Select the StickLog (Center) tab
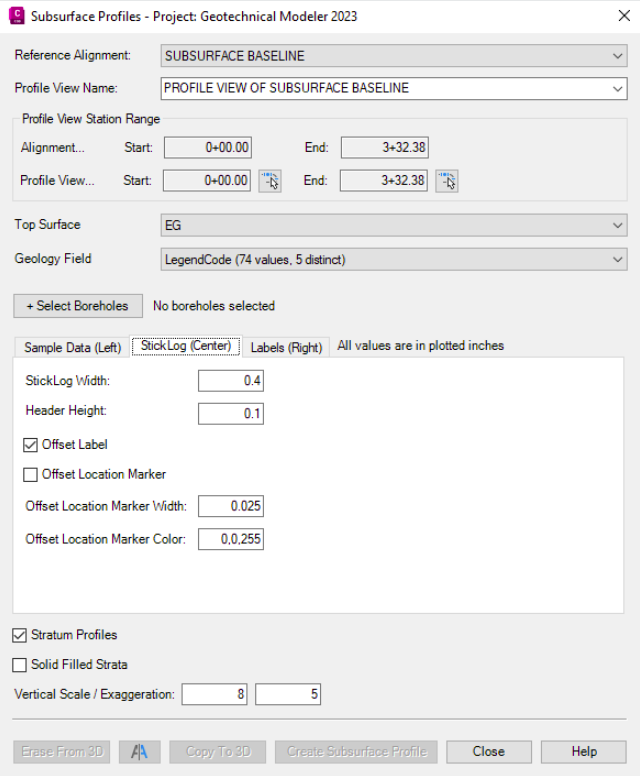This screenshot has width=640, height=776. click(x=186, y=345)
